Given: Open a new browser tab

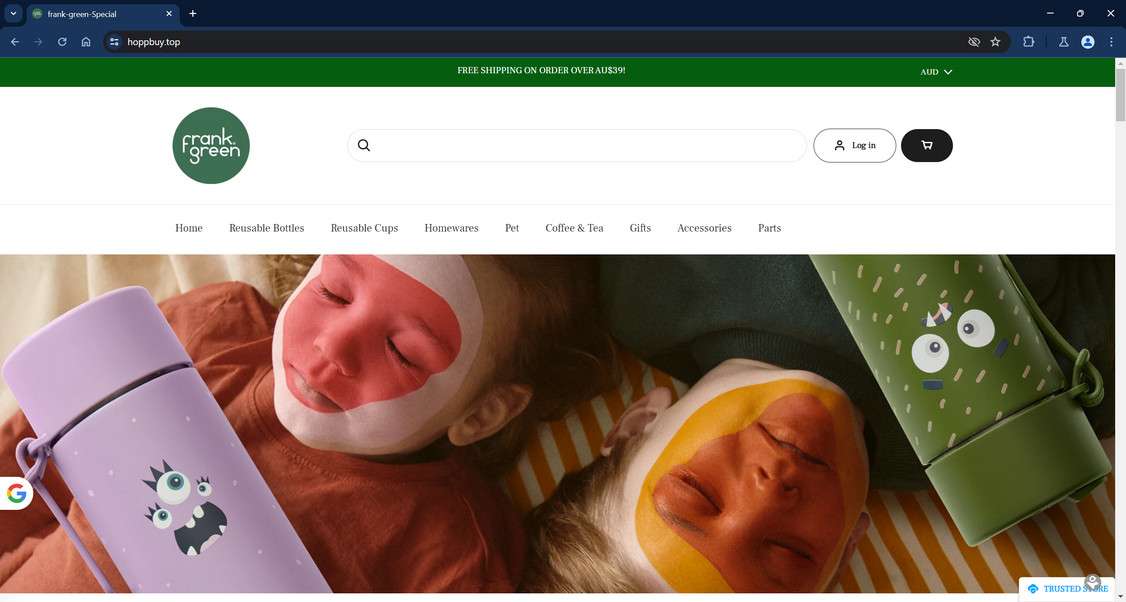Looking at the screenshot, I should tap(192, 14).
